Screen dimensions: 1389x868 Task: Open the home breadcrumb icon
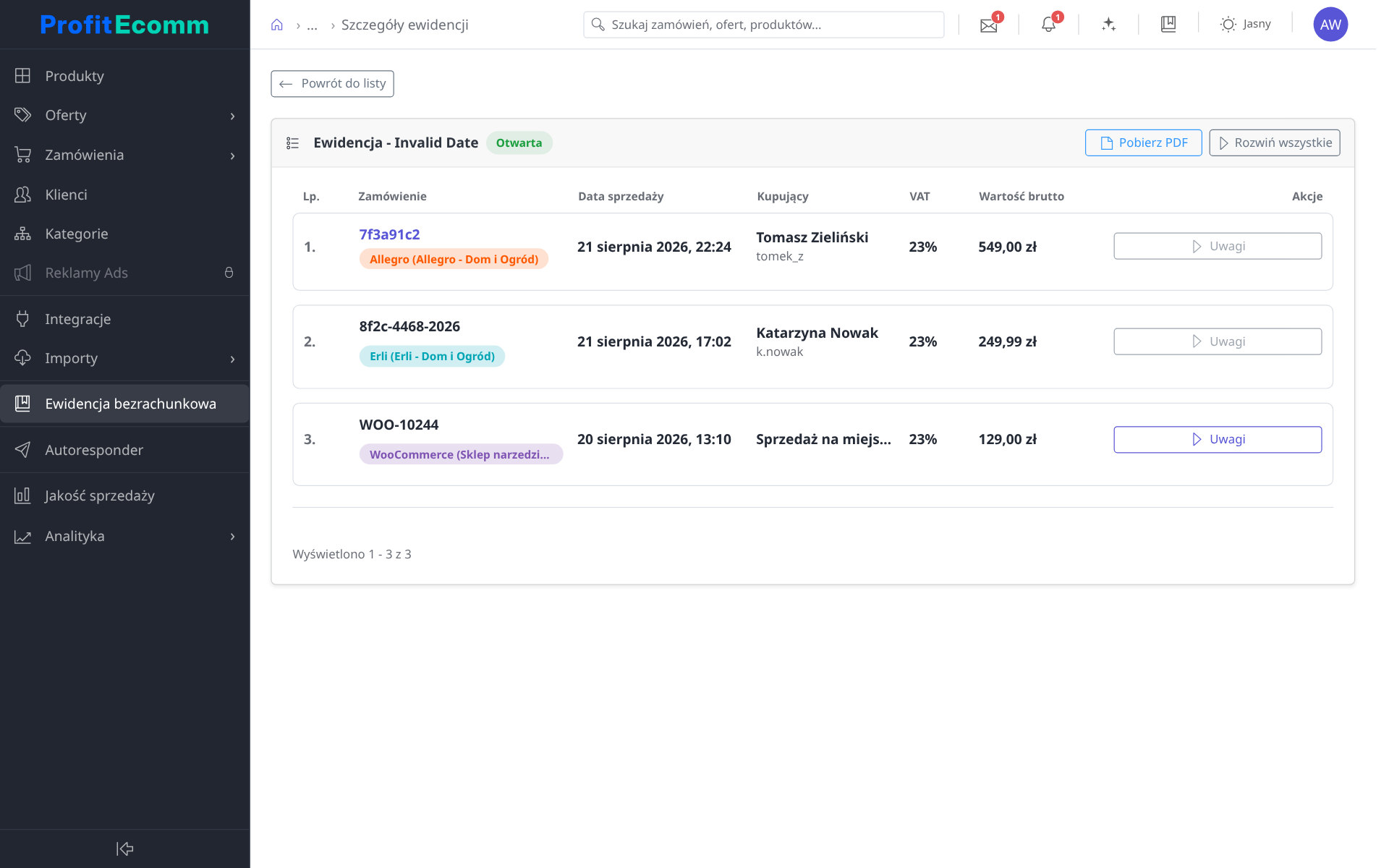pyautogui.click(x=276, y=25)
